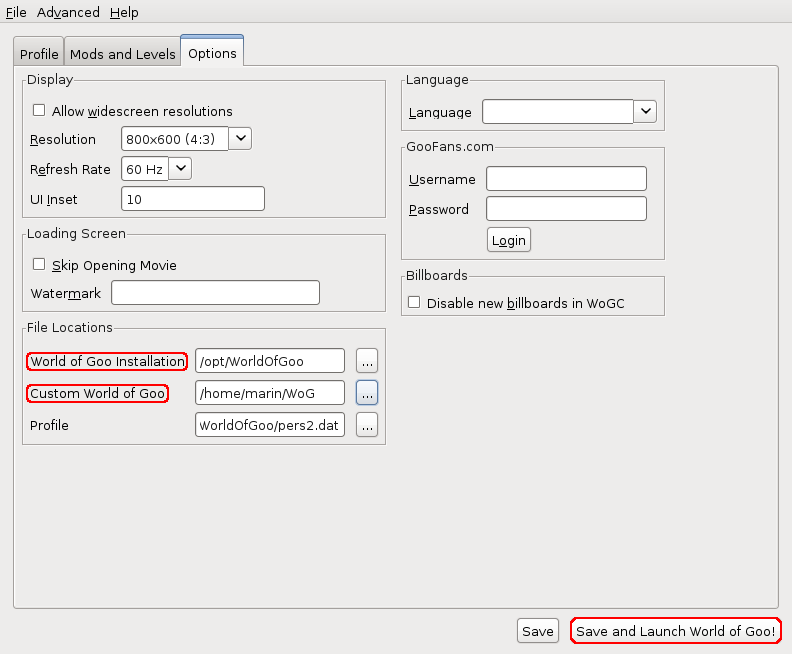Click the Save button

(x=537, y=631)
